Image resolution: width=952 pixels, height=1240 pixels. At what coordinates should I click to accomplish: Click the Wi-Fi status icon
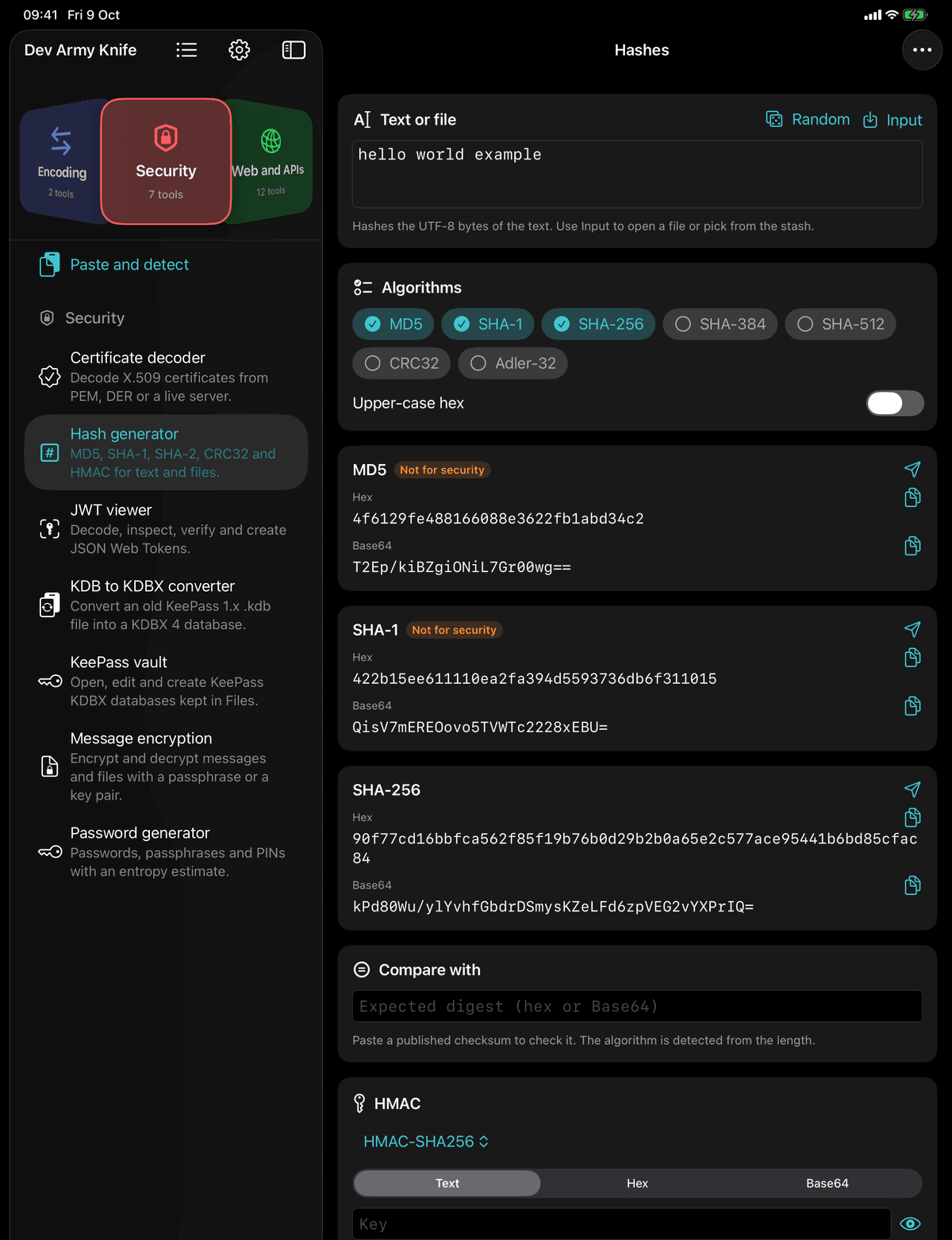(892, 14)
